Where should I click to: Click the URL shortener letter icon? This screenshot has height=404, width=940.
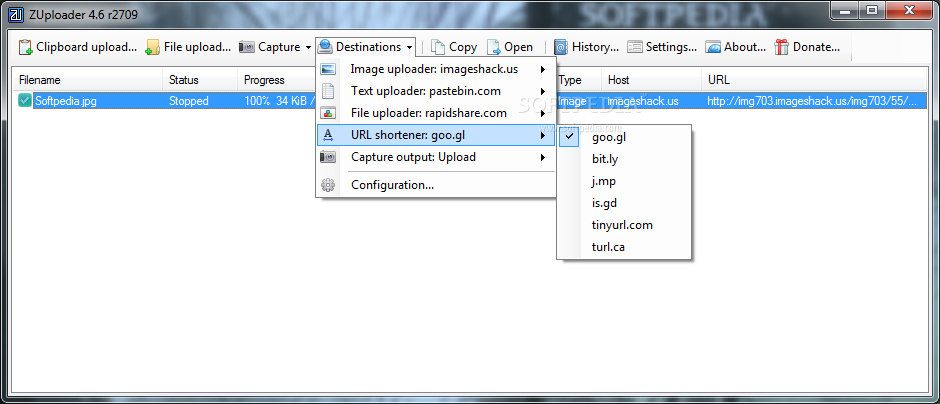328,135
